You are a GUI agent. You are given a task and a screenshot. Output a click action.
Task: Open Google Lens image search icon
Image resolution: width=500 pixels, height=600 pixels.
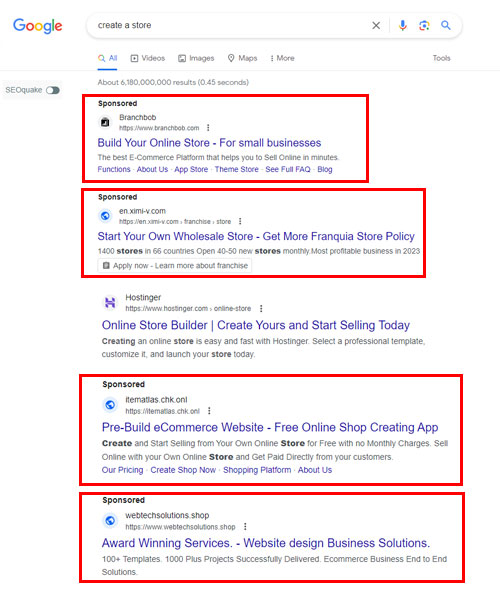[x=424, y=26]
